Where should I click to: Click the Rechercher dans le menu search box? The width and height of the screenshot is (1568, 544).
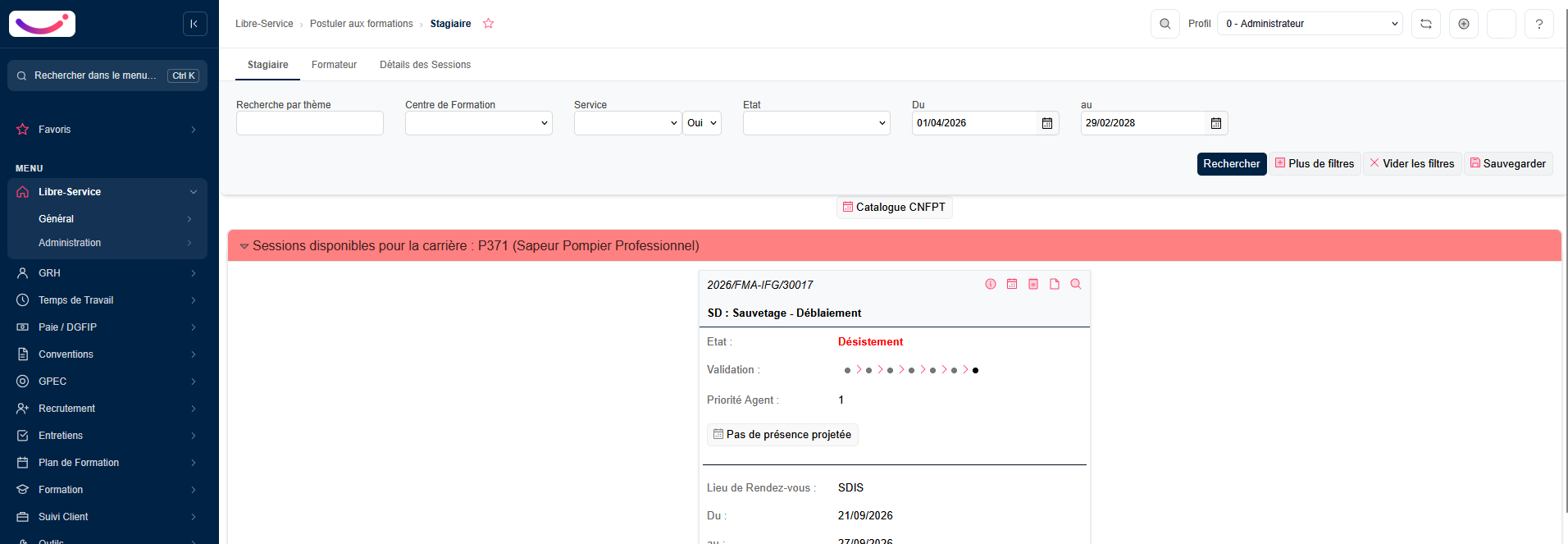coord(107,75)
